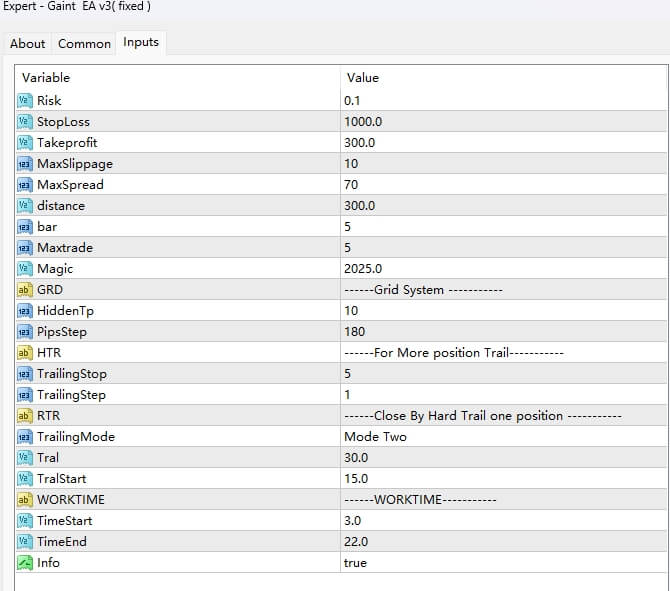The image size is (670, 591).
Task: Edit the MaxSpread value 70
Action: coord(351,184)
